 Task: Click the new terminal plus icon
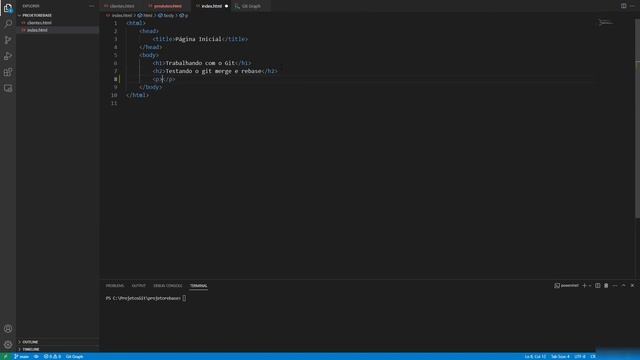pyautogui.click(x=584, y=286)
